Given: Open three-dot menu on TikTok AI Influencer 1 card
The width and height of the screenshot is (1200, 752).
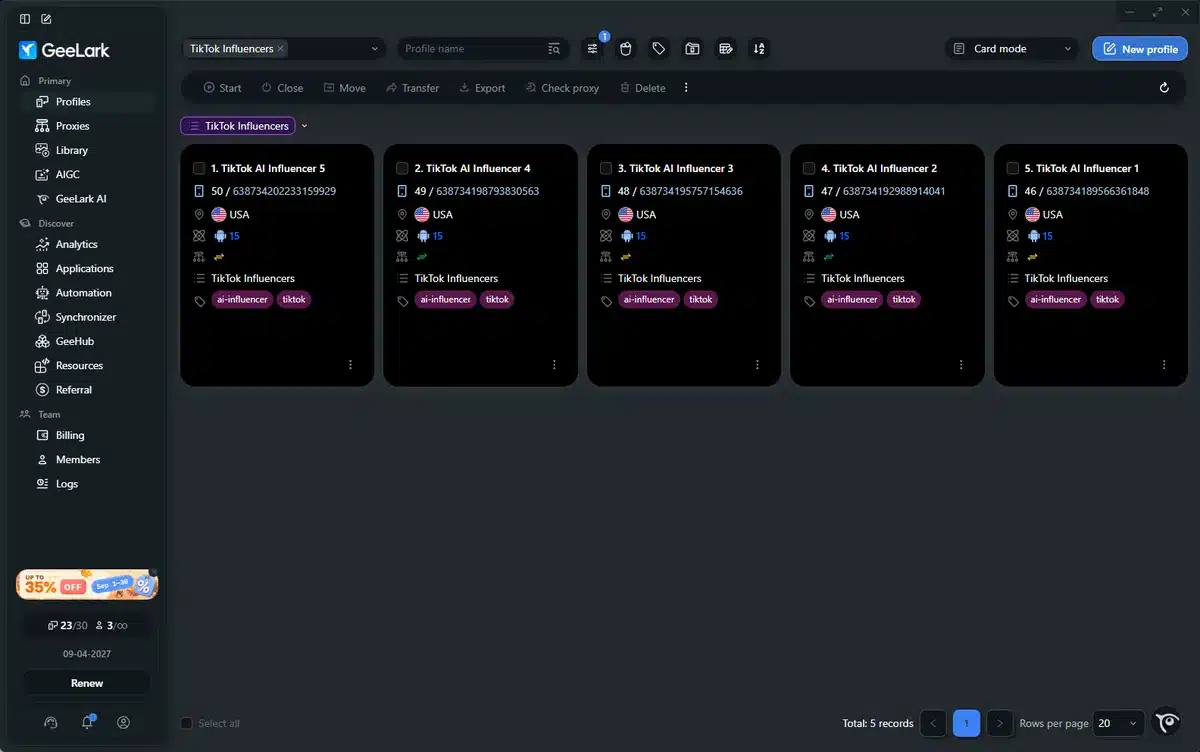Looking at the screenshot, I should 1164,365.
